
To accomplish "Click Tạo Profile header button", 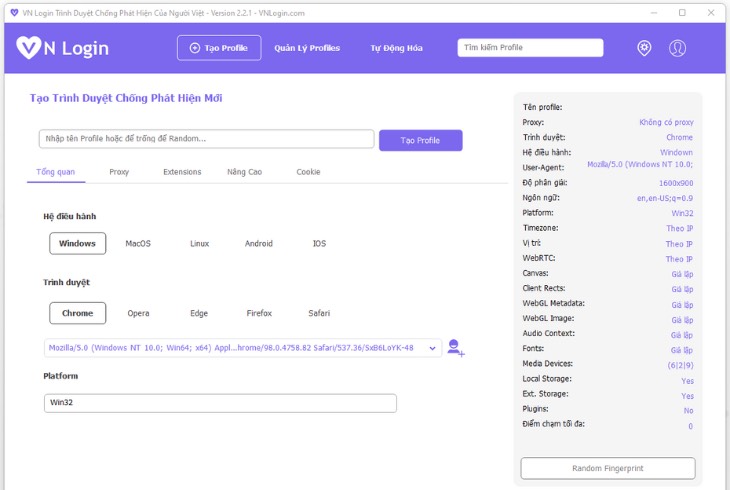I will 219,48.
